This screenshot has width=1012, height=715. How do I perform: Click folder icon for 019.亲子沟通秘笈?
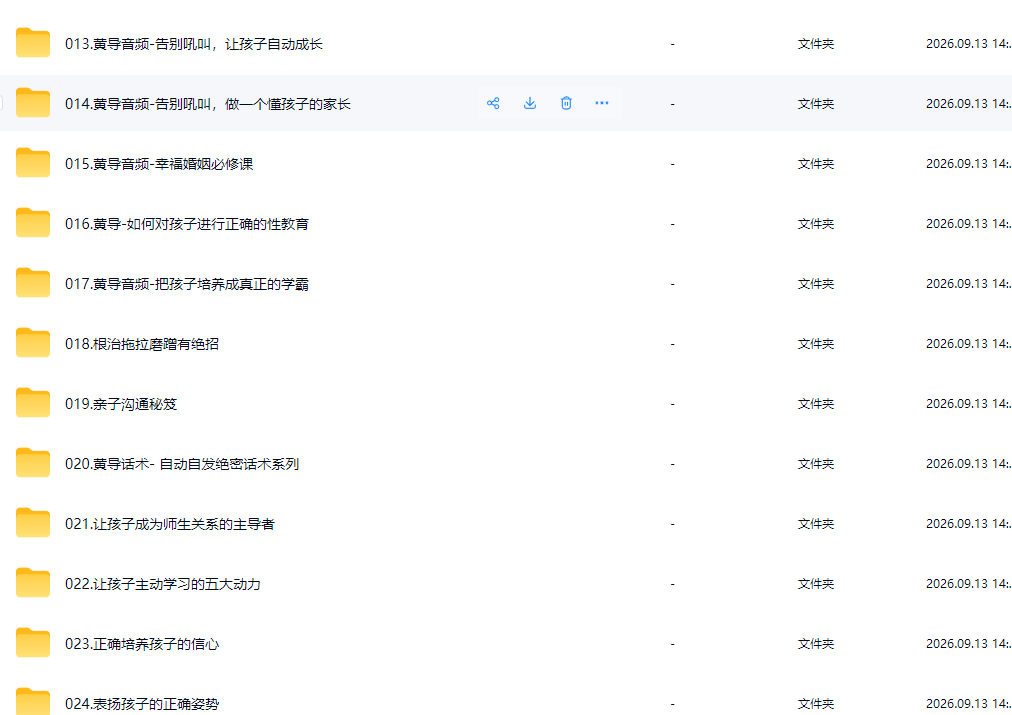coord(33,403)
